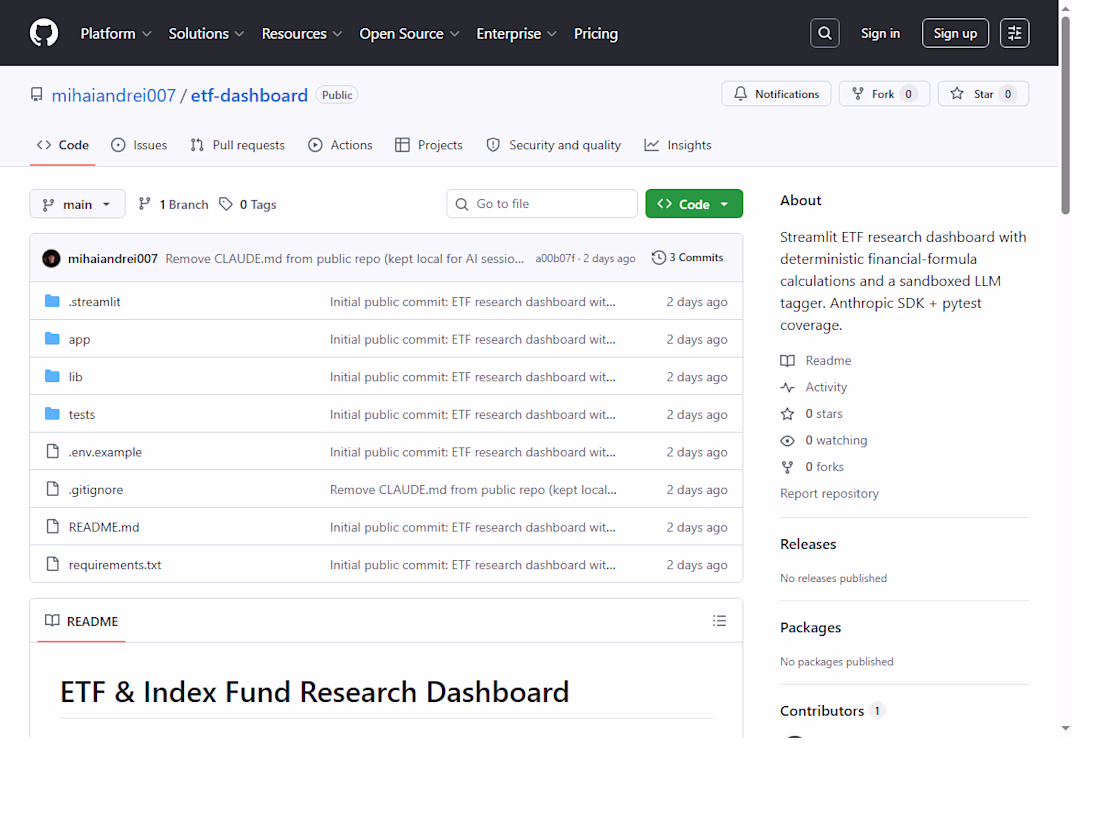Open the Pull requests tab
Screen dimensions: 1100x825
(237, 145)
